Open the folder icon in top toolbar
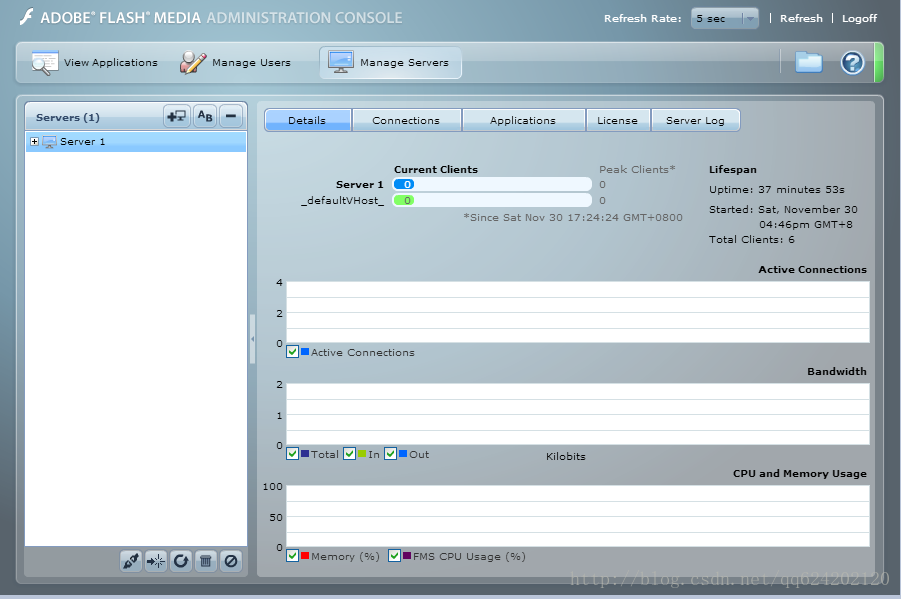This screenshot has height=599, width=901. point(808,62)
